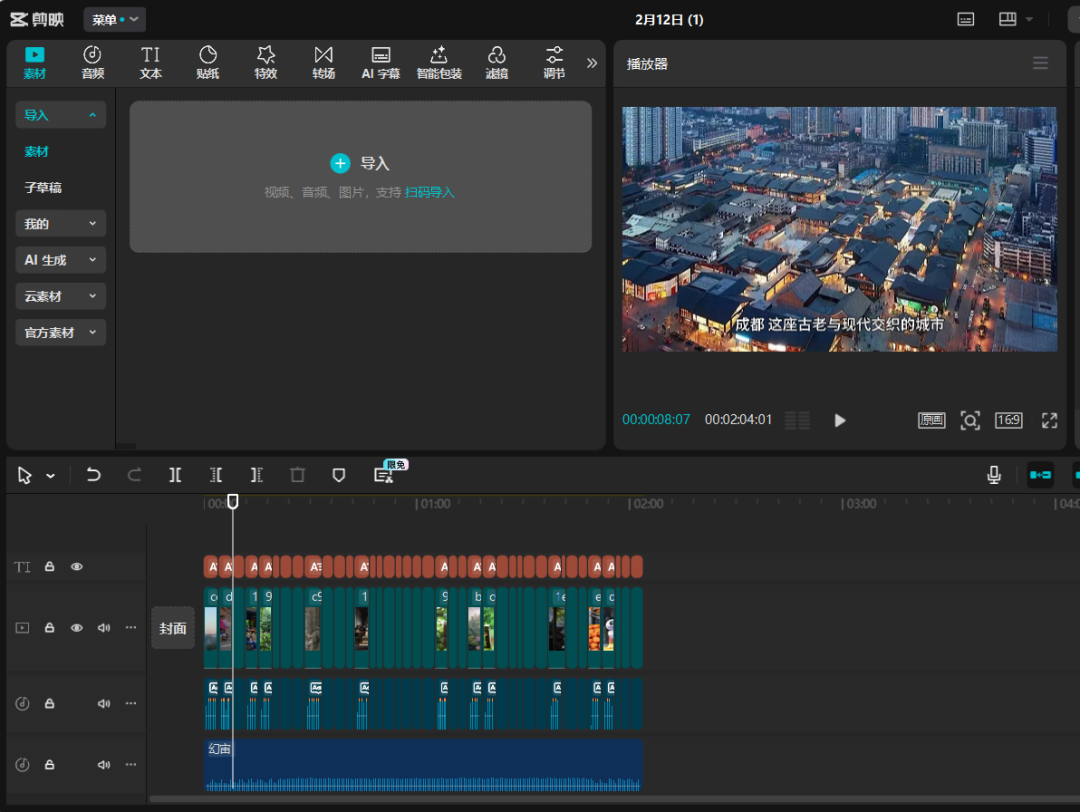The height and width of the screenshot is (812, 1080).
Task: Click the undo arrow in timeline toolbar
Action: (x=93, y=475)
